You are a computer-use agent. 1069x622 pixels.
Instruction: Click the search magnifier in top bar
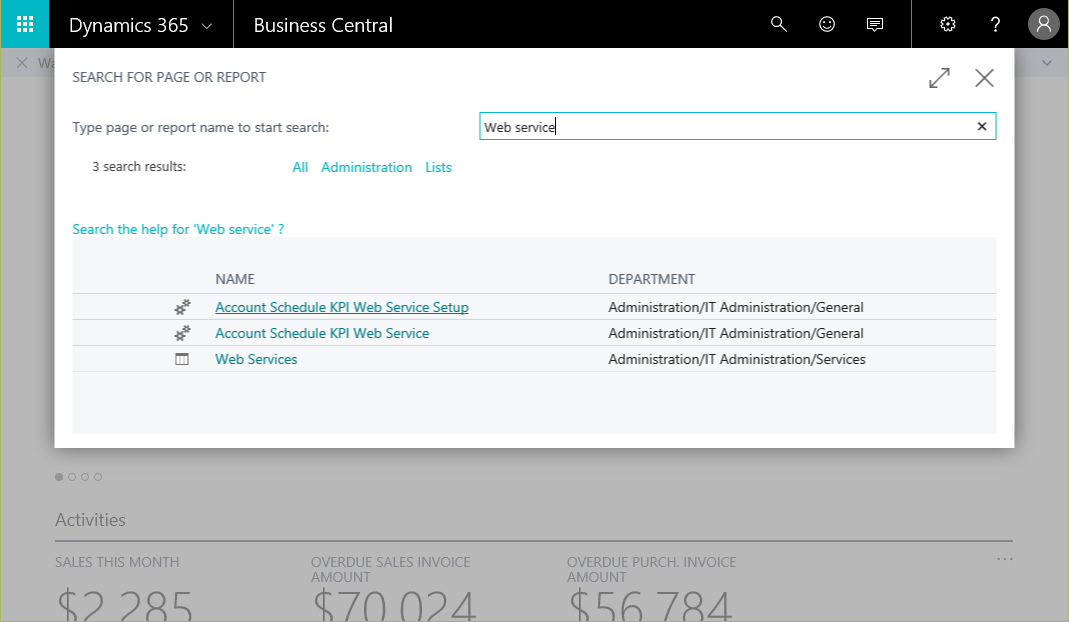(779, 25)
